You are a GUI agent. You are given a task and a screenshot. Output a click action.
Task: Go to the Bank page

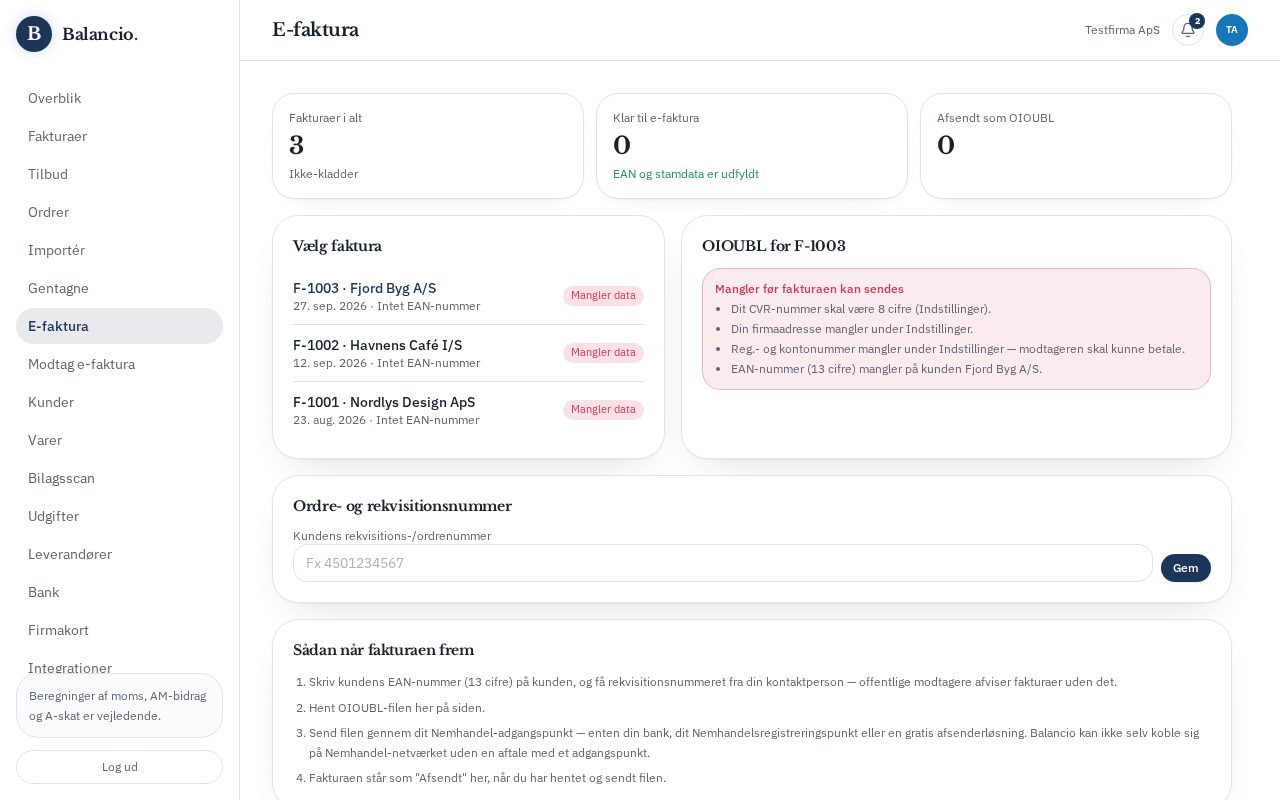coord(119,592)
